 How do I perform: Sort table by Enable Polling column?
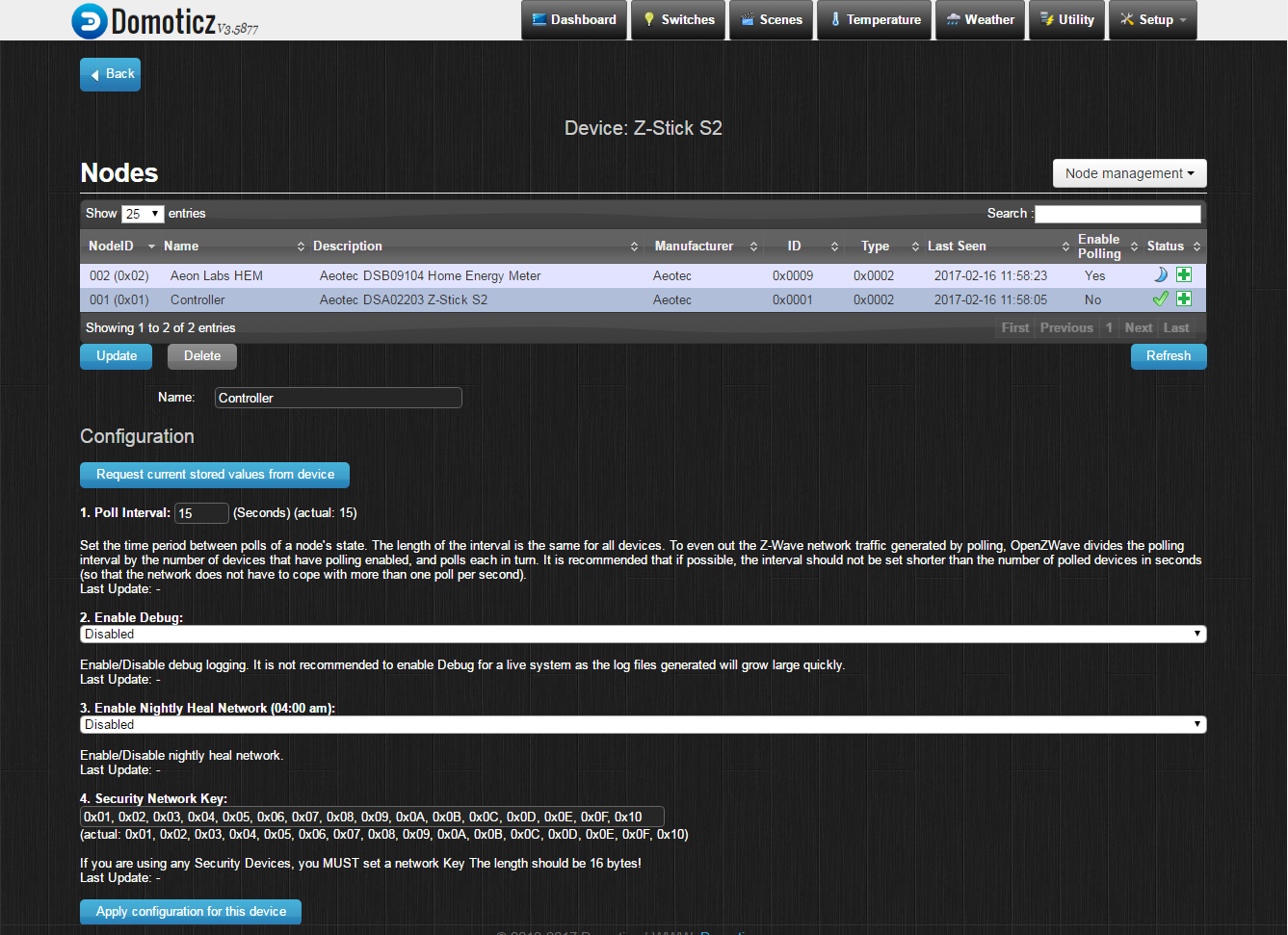1106,247
